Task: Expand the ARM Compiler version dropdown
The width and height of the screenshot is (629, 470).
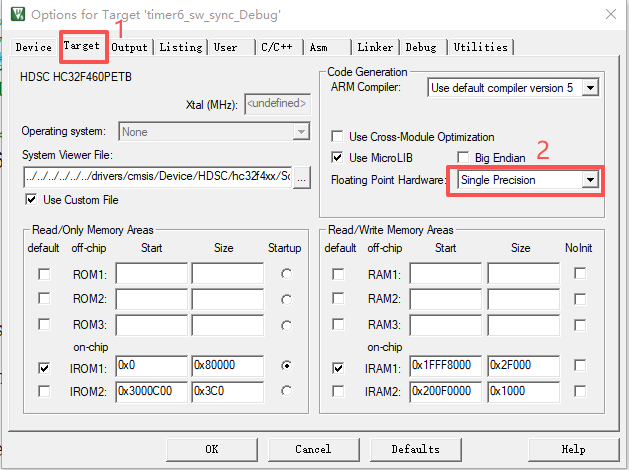Action: click(590, 87)
